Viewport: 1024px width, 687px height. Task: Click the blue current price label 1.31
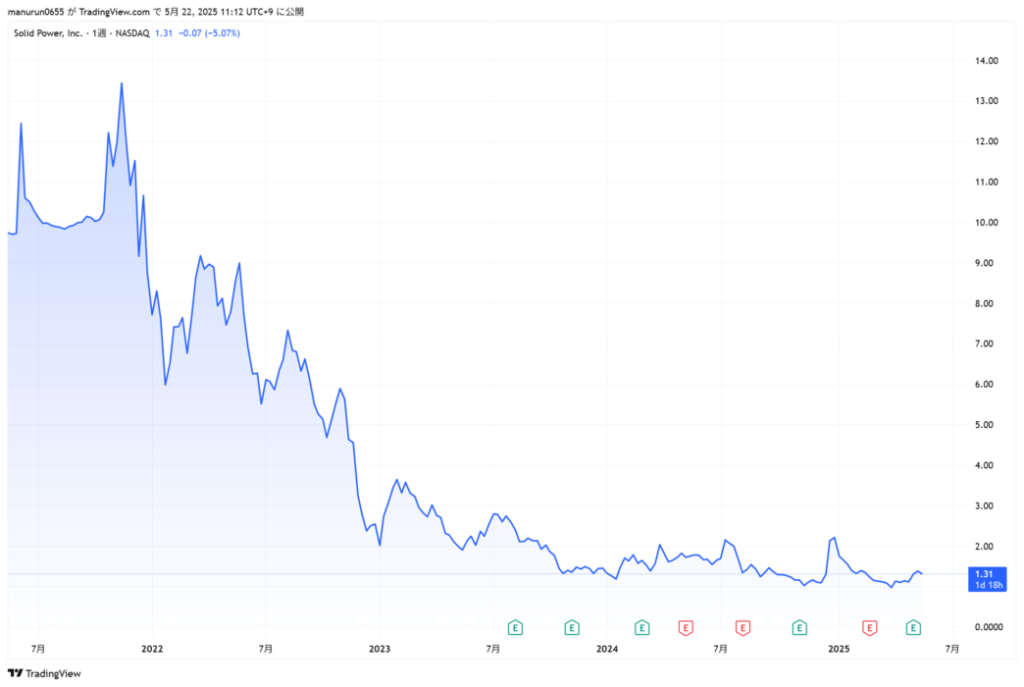click(x=987, y=579)
